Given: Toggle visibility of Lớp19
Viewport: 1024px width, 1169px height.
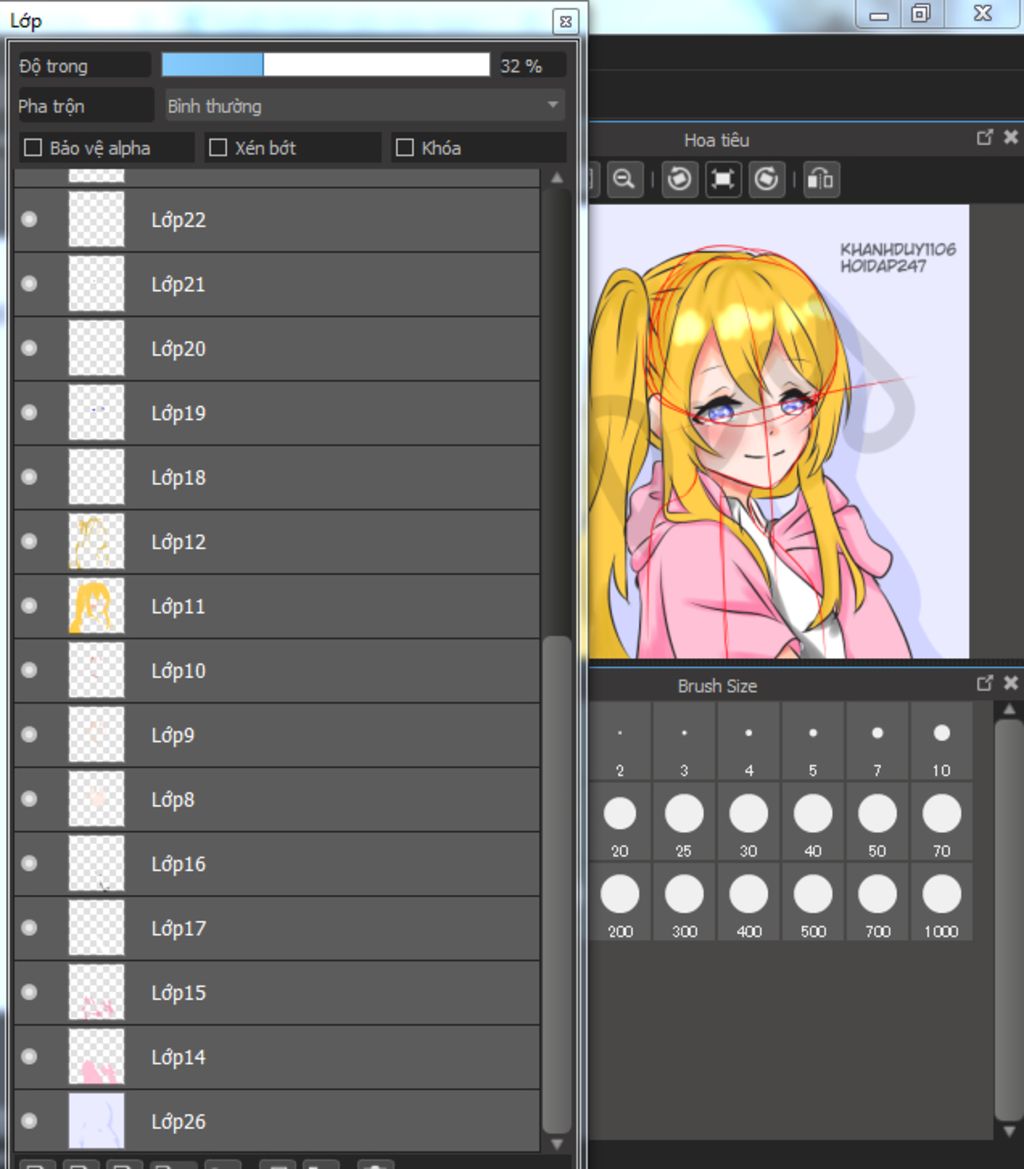Looking at the screenshot, I should pyautogui.click(x=29, y=412).
